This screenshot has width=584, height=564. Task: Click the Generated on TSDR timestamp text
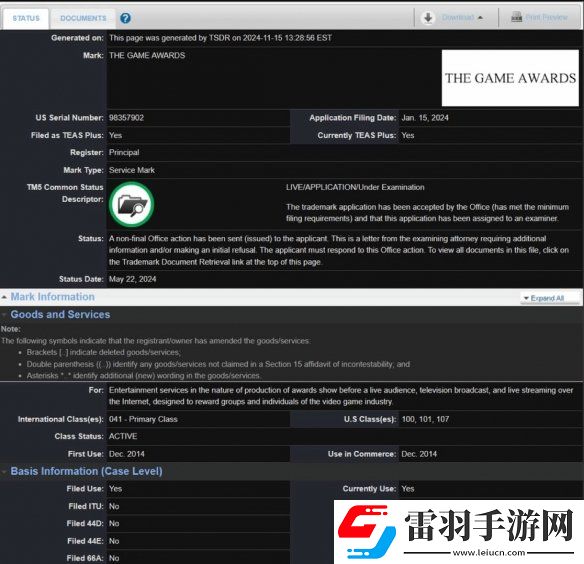tap(220, 38)
